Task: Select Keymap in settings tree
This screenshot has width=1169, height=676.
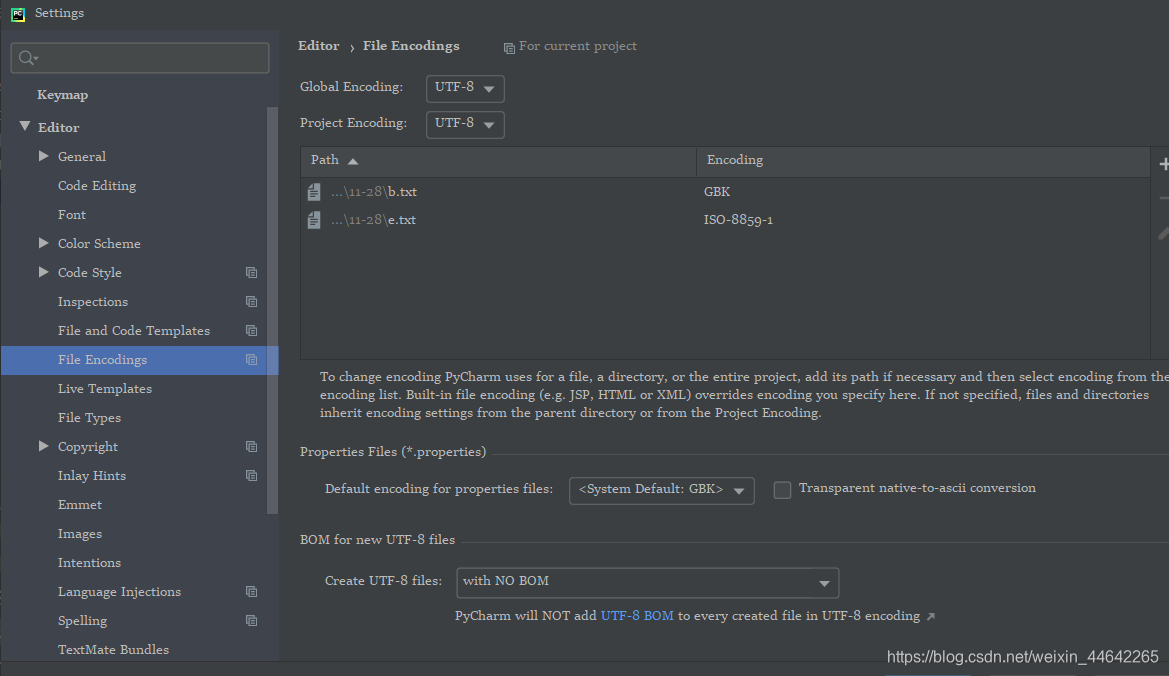Action: (x=63, y=95)
